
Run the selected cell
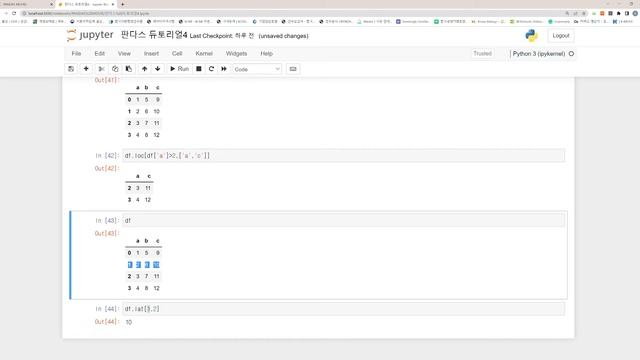[180, 69]
